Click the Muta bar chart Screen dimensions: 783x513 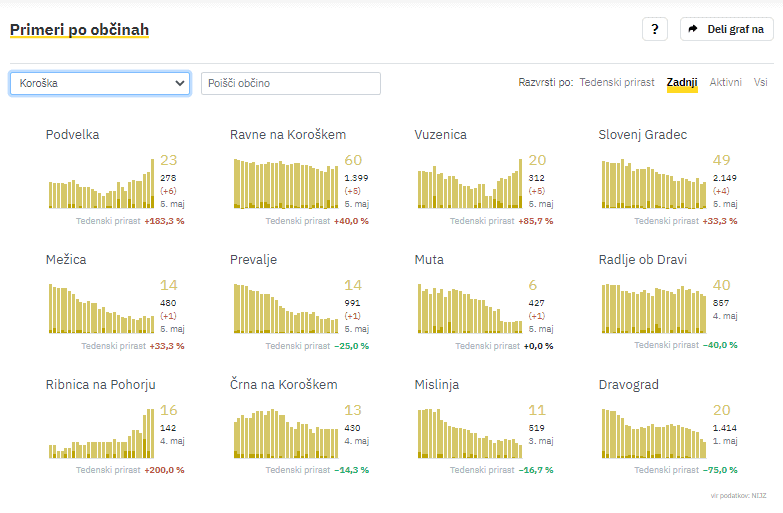pos(469,308)
